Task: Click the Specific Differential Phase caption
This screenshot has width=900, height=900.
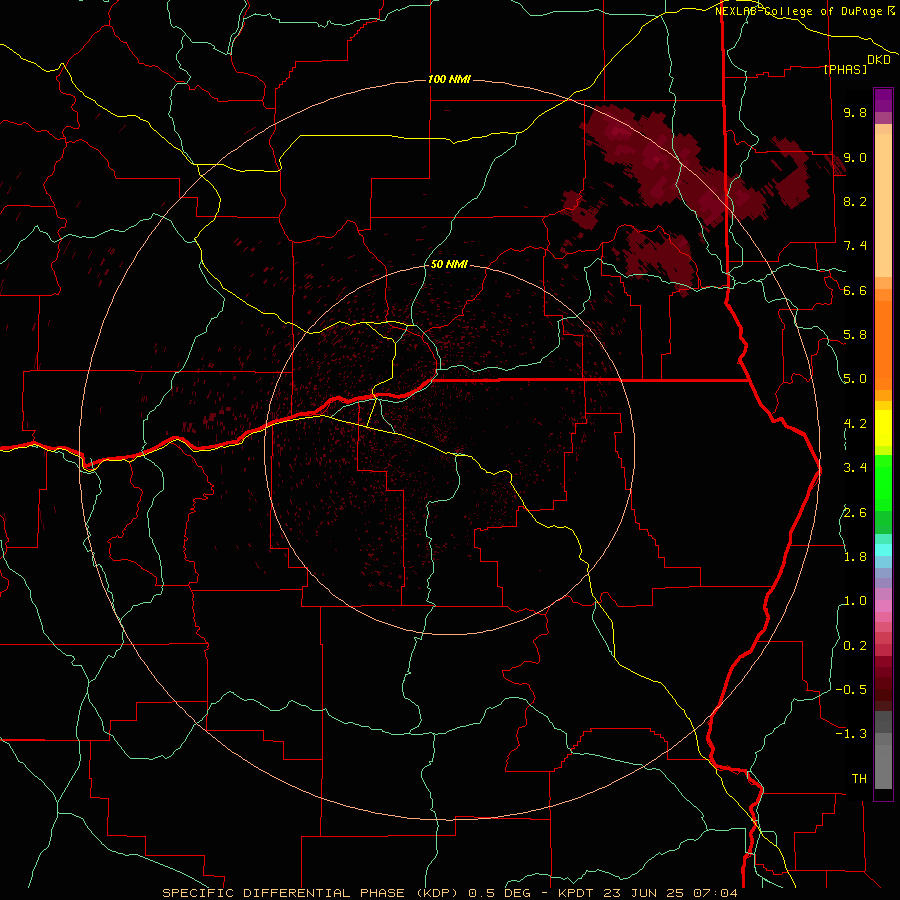Action: (x=450, y=893)
